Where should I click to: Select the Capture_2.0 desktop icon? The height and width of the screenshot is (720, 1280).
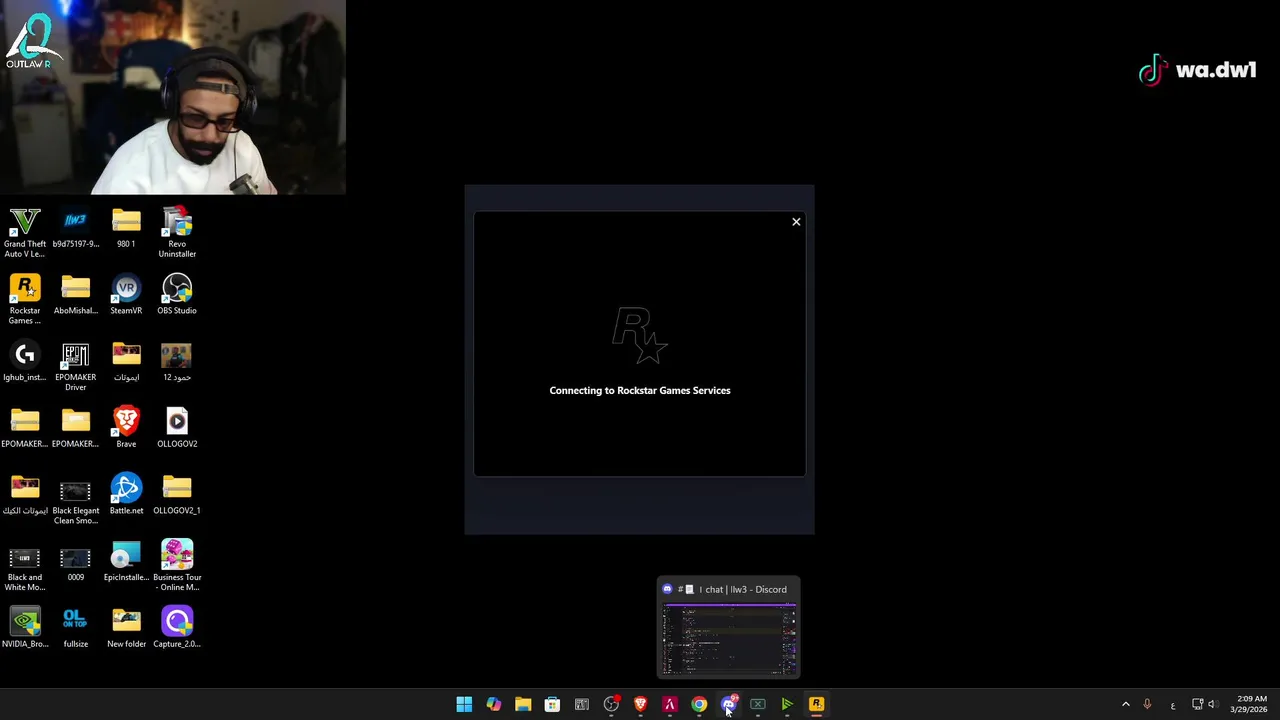(177, 628)
